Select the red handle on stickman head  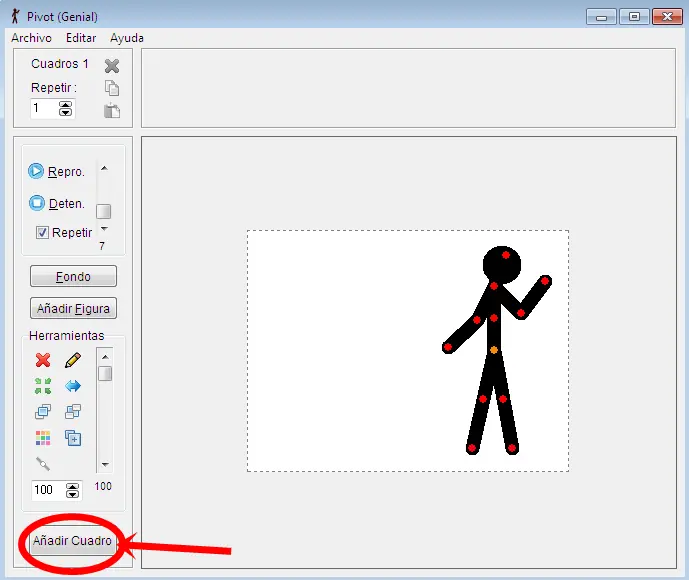coord(506,255)
